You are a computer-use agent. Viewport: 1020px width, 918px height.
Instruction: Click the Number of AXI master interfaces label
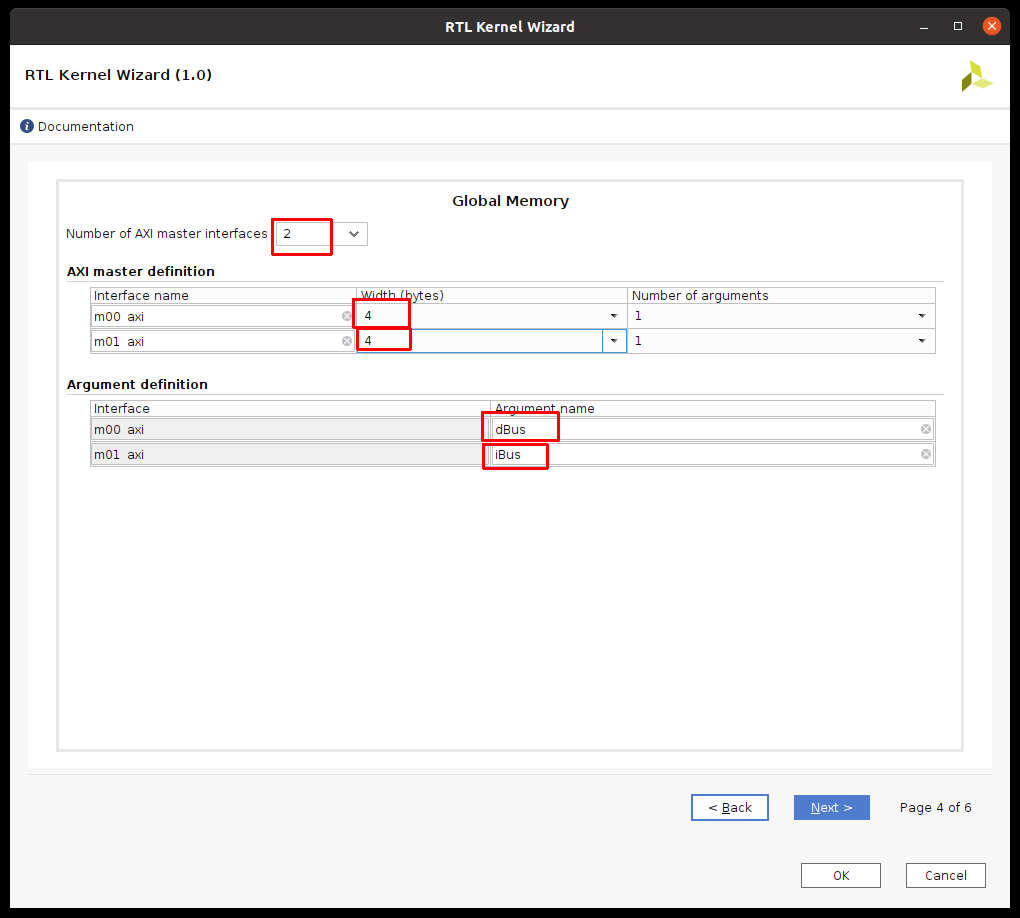point(167,234)
